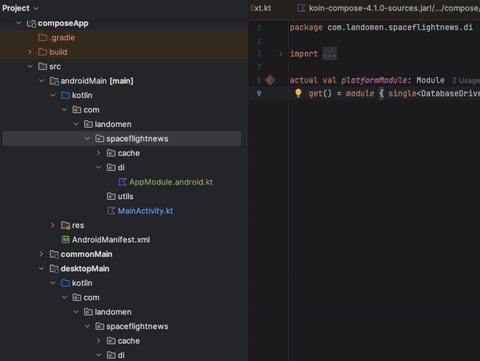Expand the res folder
This screenshot has width=480, height=361.
[x=53, y=225]
